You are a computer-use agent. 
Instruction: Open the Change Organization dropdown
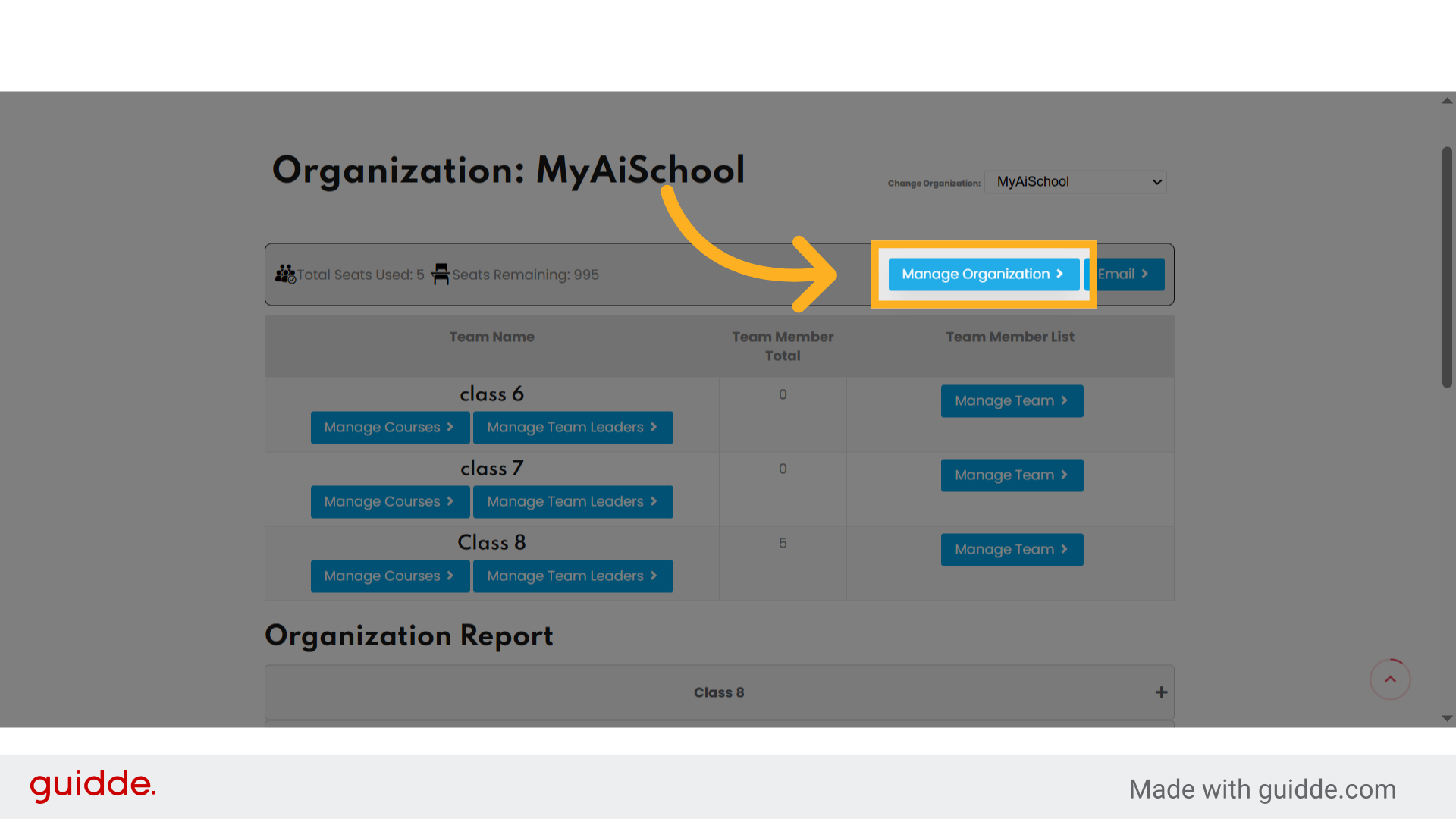pyautogui.click(x=1075, y=181)
